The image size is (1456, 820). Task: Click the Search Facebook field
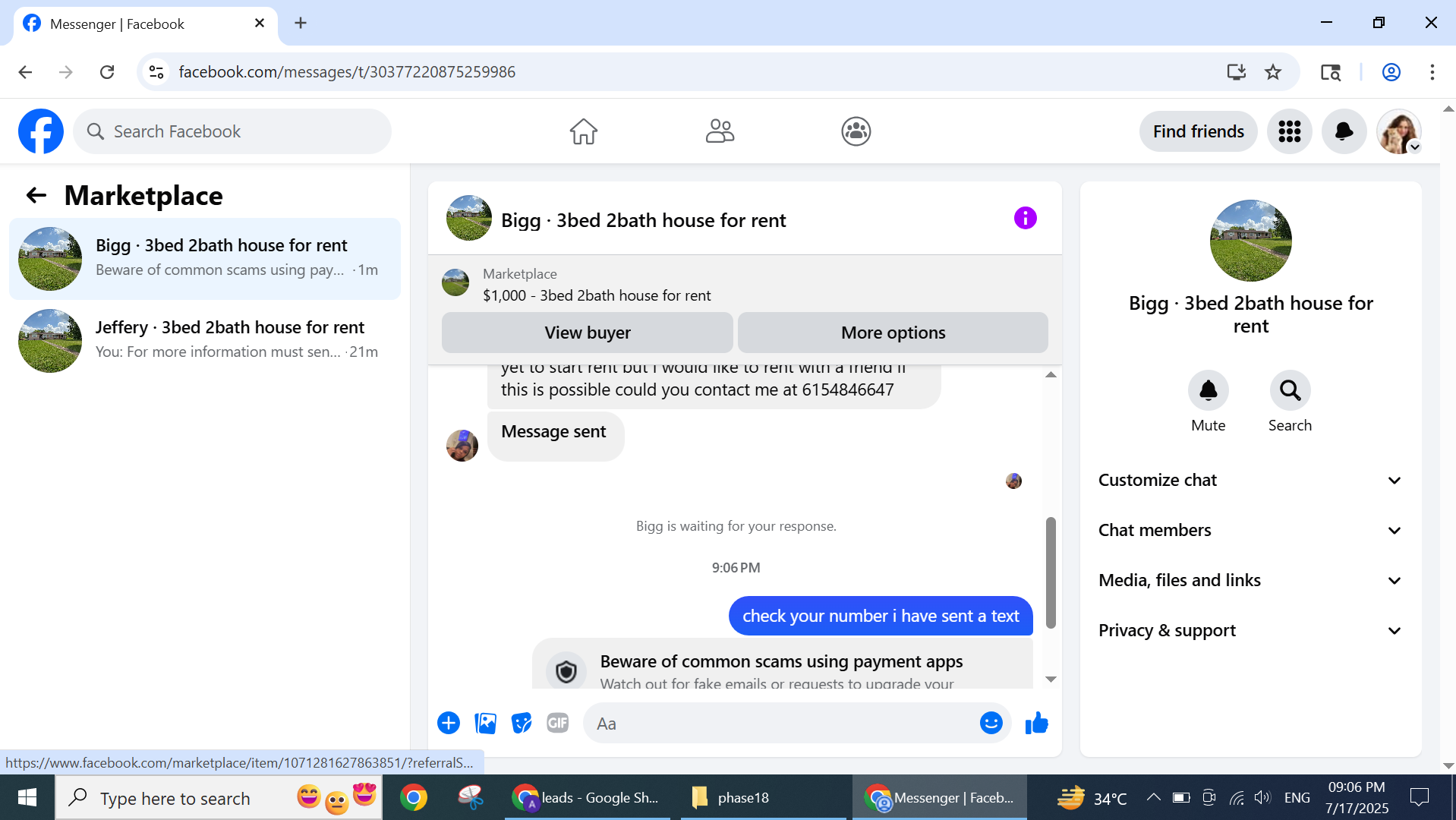click(x=232, y=131)
